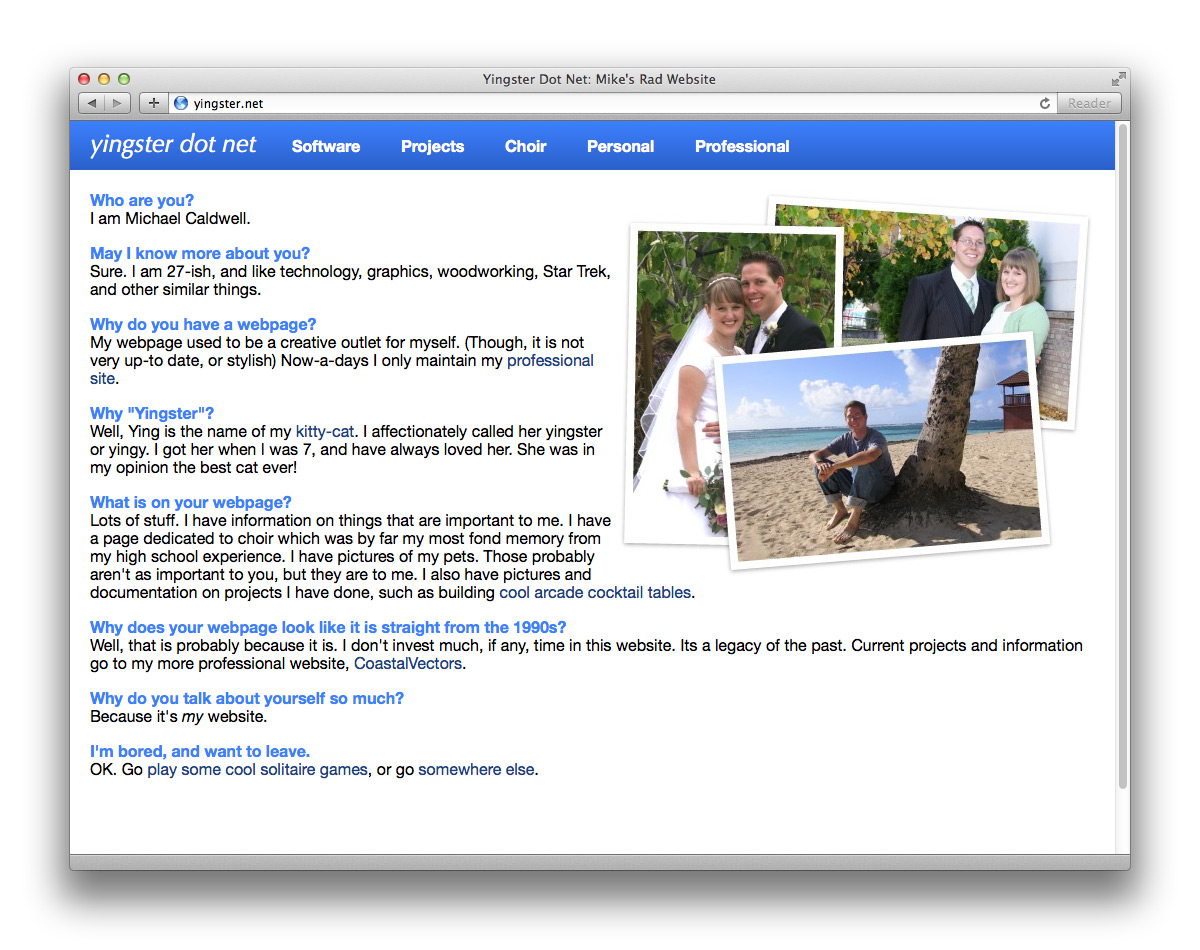Click the play some cool solitaire games link

pyautogui.click(x=257, y=770)
